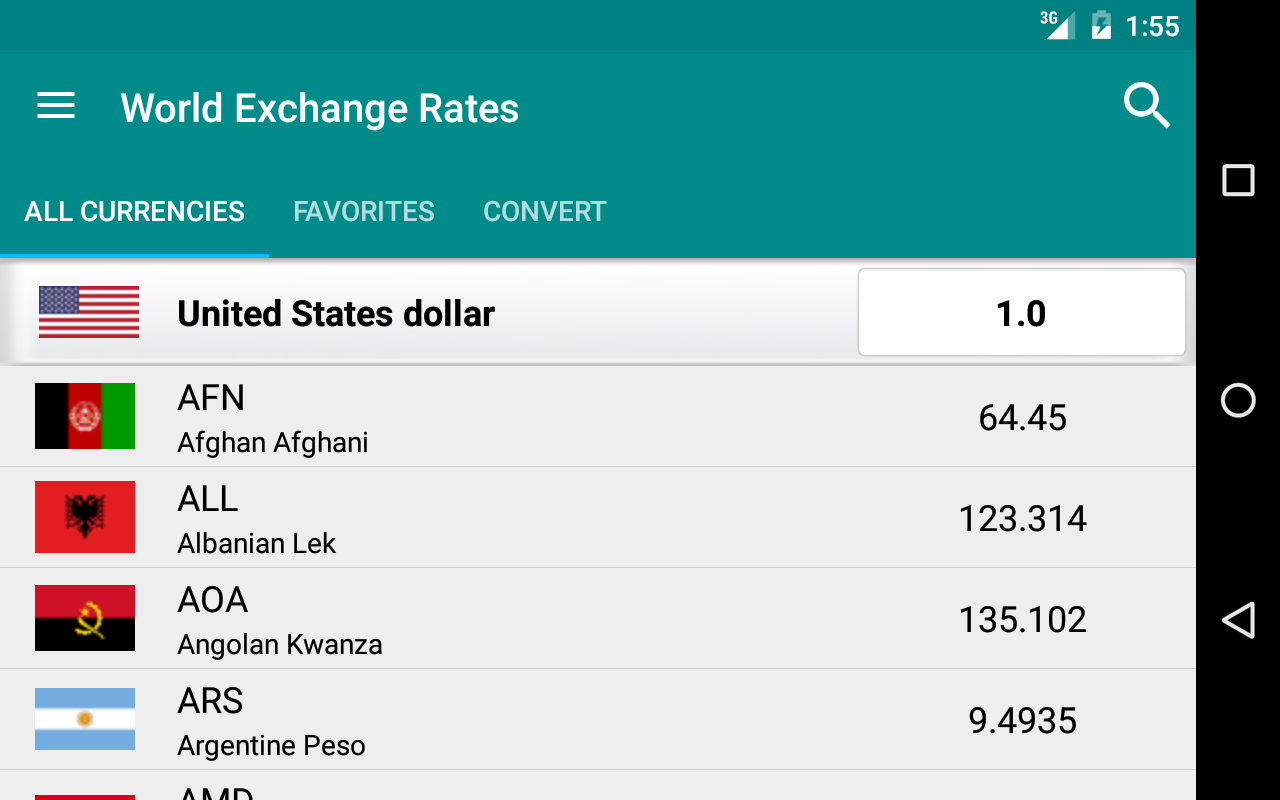Select the Argentine Peso rate 9.4935
The width and height of the screenshot is (1280, 800).
(x=1022, y=721)
